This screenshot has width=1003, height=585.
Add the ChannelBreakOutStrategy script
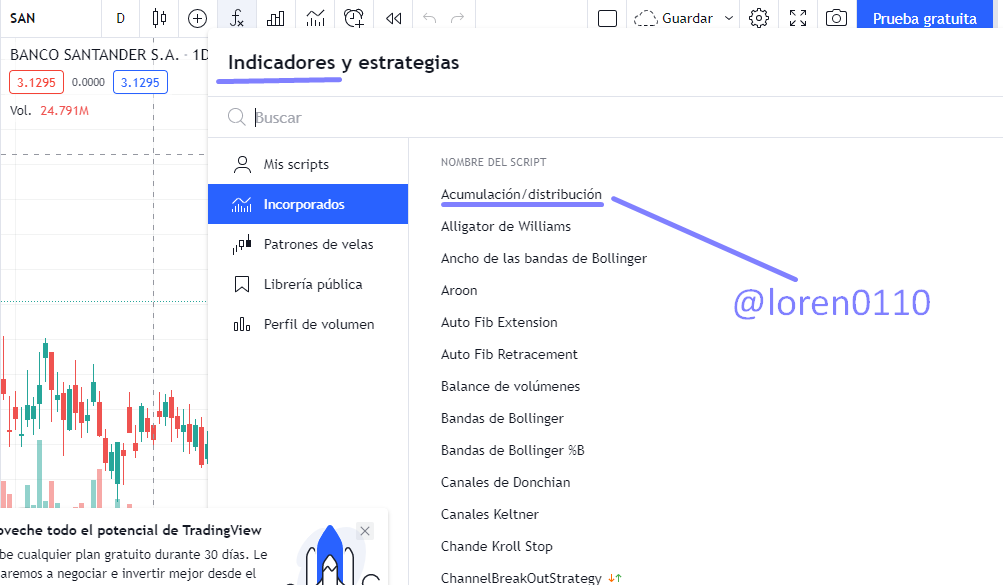(521, 577)
